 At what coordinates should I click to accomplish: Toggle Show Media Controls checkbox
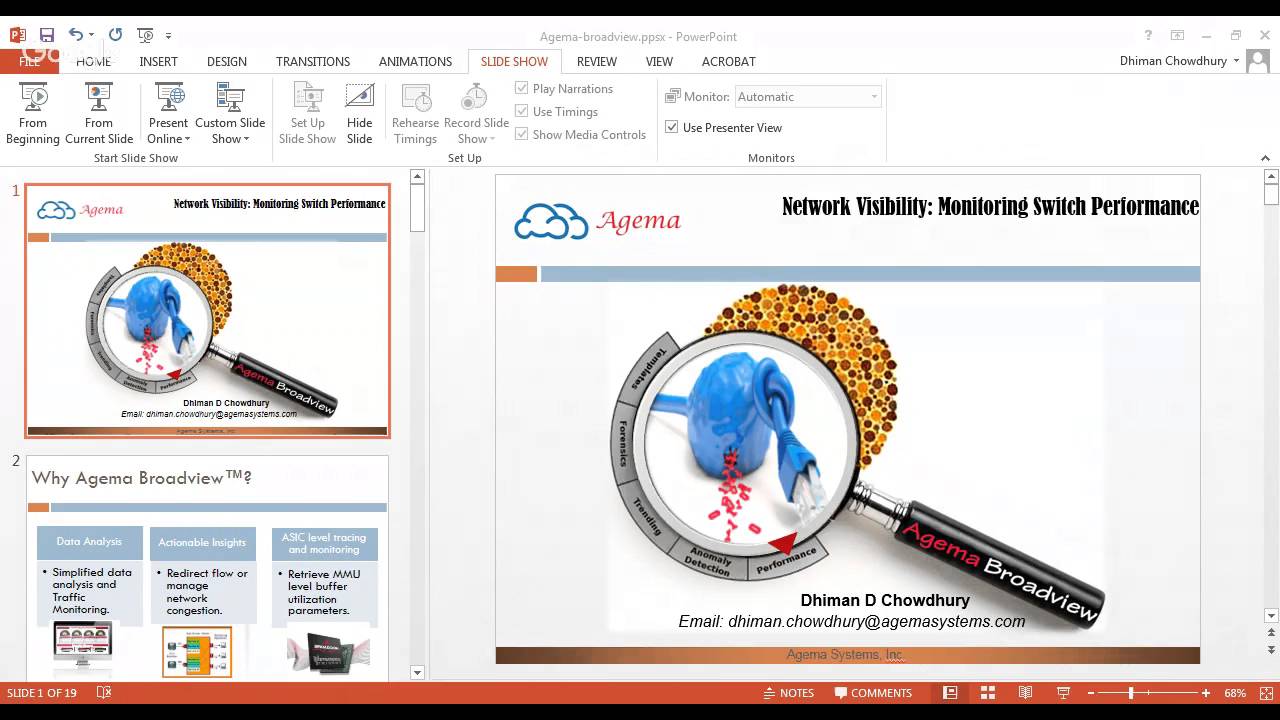tap(522, 134)
